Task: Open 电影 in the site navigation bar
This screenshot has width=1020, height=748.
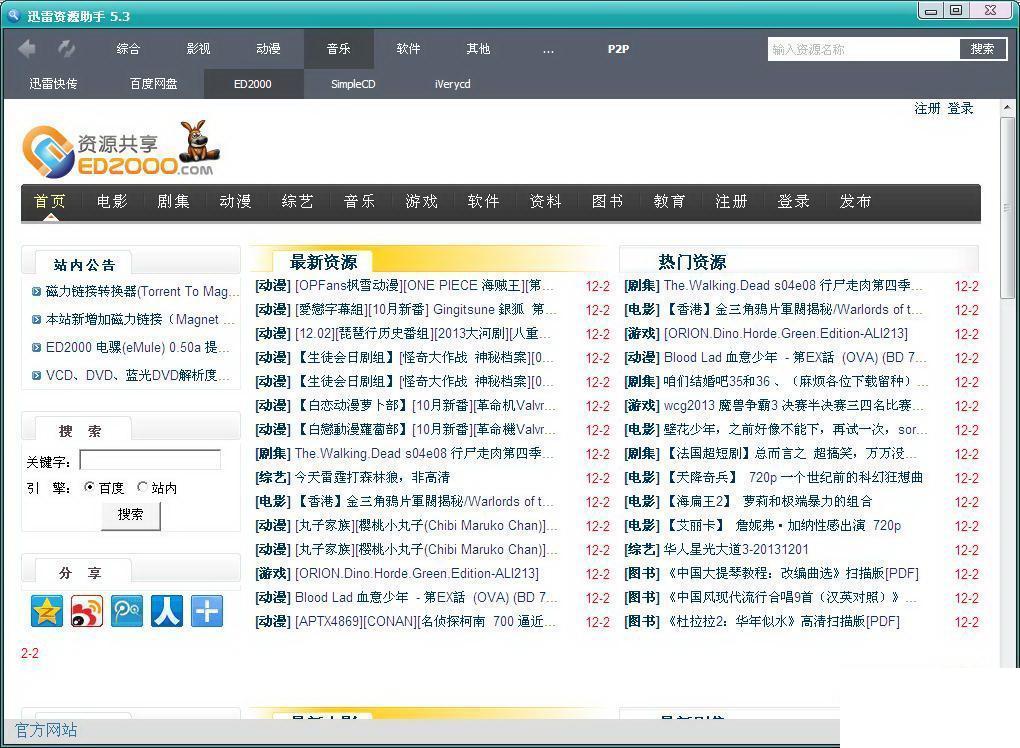Action: tap(112, 202)
